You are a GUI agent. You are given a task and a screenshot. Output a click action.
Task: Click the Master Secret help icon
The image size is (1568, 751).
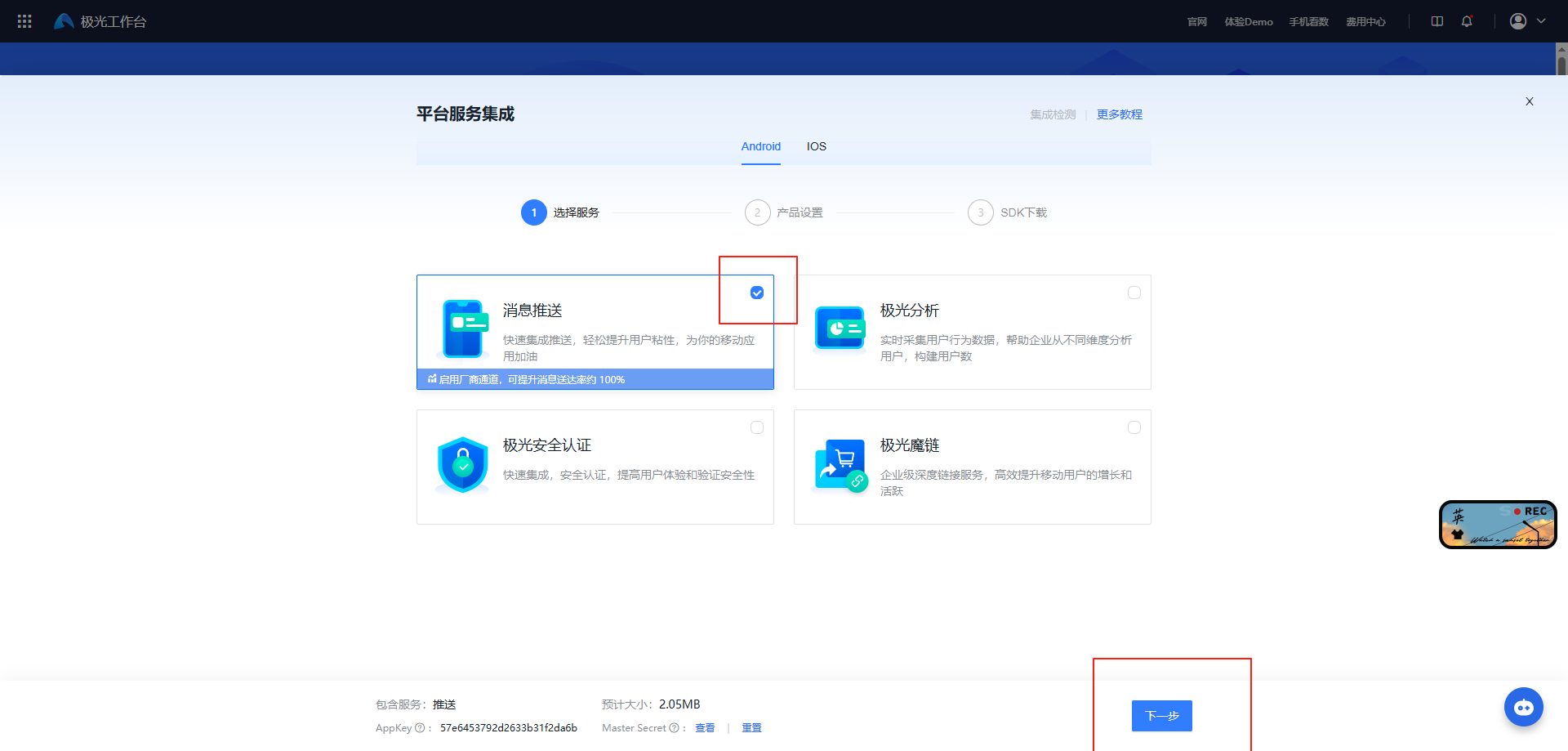pyautogui.click(x=674, y=728)
